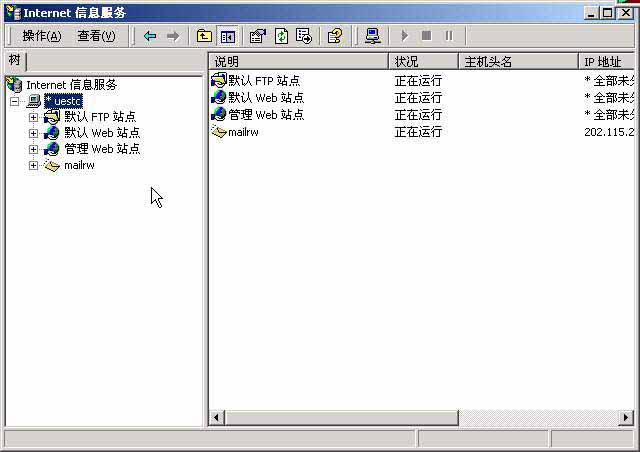Click the 主机头名 column header
Viewport: 640px width, 452px height.
(x=517, y=62)
